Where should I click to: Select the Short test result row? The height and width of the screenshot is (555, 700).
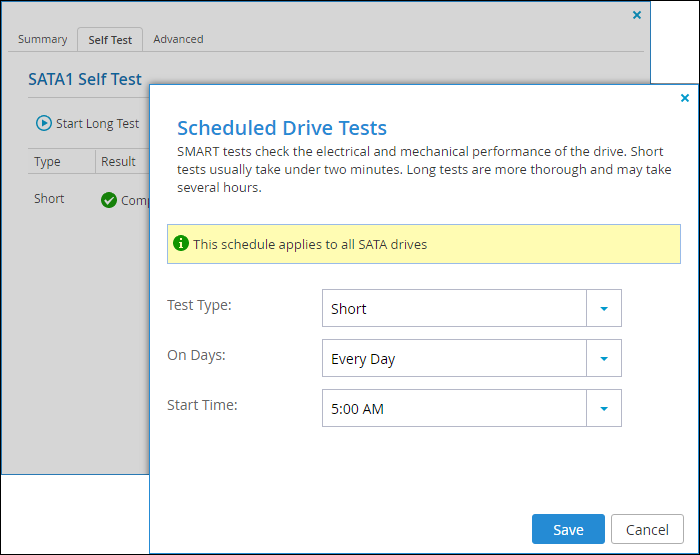89,200
